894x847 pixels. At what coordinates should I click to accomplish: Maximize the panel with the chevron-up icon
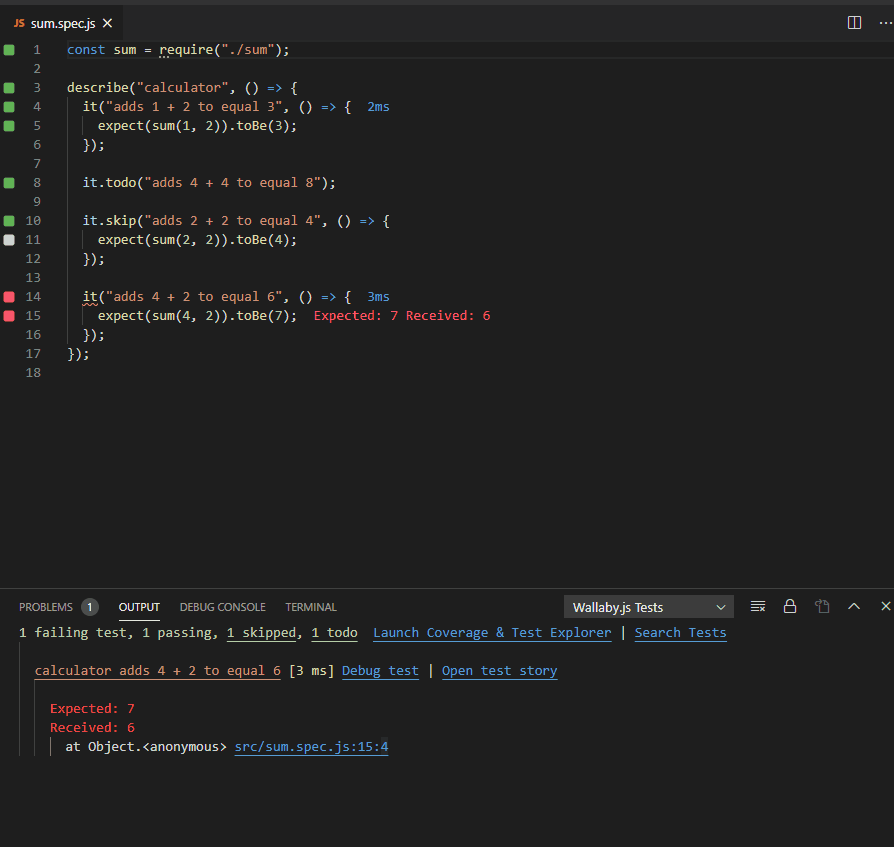854,606
